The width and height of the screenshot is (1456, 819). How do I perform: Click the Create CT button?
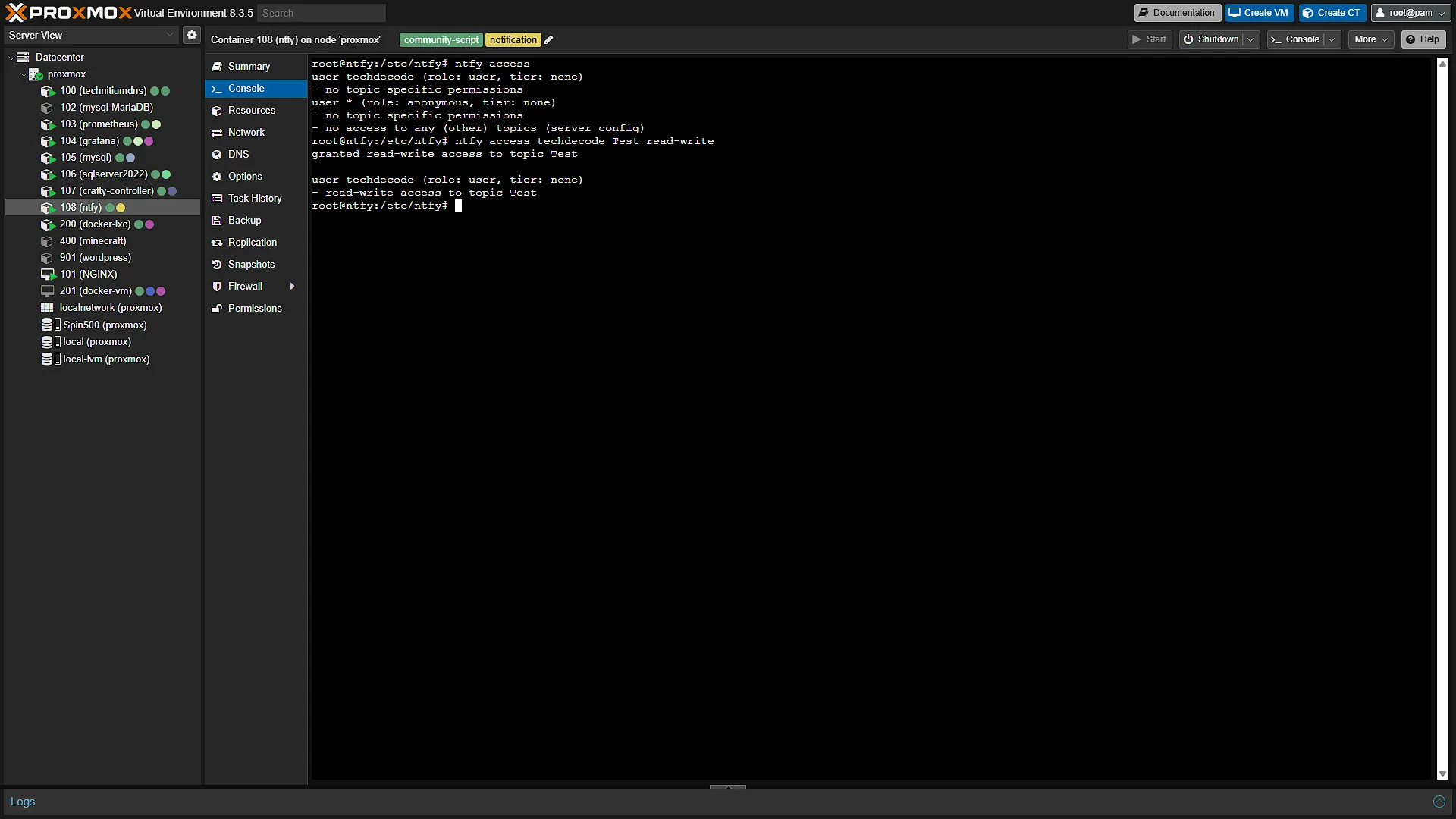point(1332,13)
